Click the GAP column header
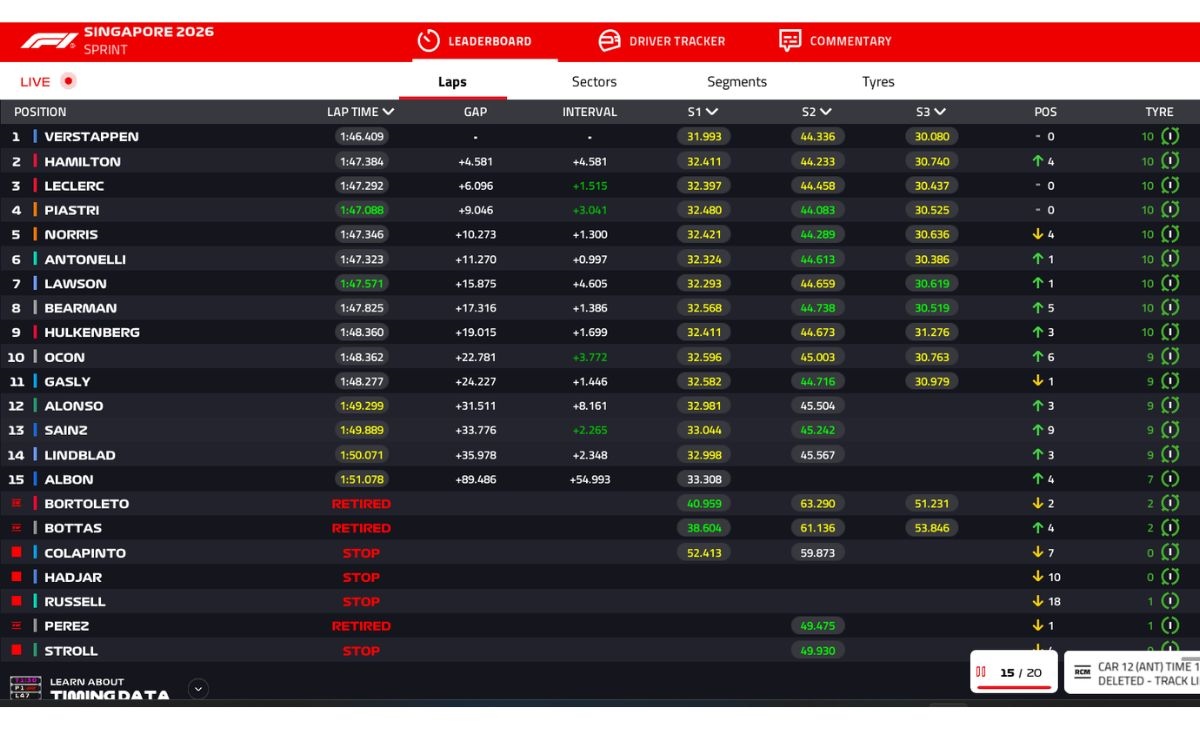The height and width of the screenshot is (729, 1200). (x=475, y=112)
